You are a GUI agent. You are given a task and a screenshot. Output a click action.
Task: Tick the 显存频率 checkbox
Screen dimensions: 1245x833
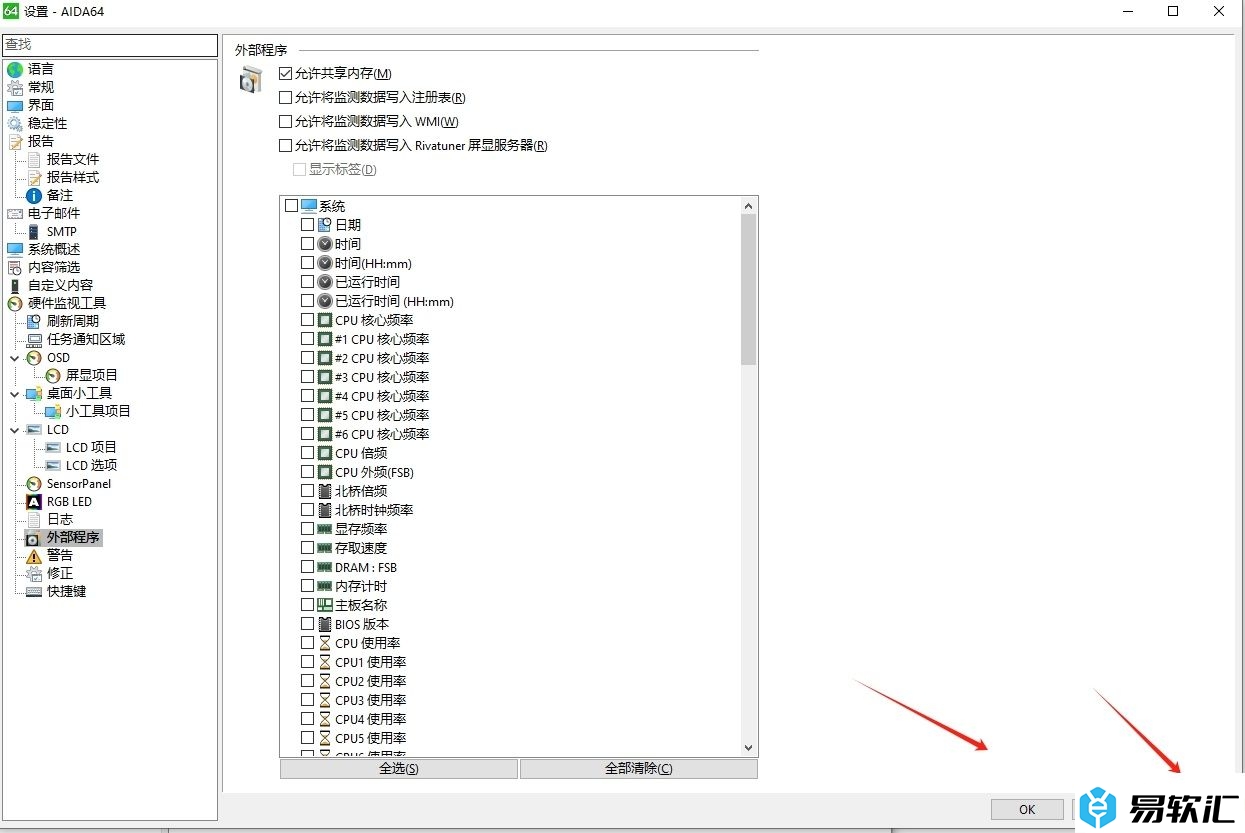click(308, 529)
